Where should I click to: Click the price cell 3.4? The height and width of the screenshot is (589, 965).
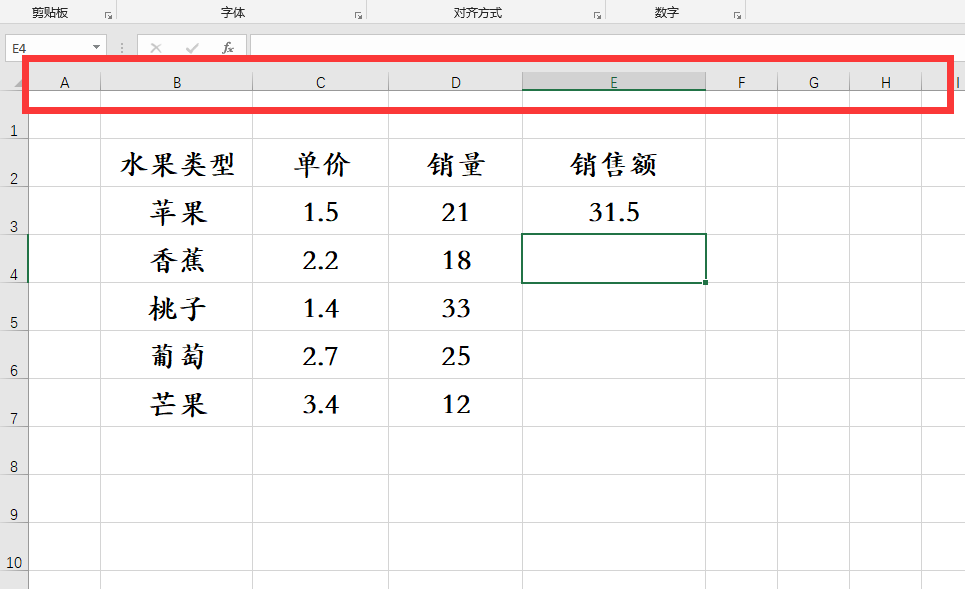tap(321, 403)
